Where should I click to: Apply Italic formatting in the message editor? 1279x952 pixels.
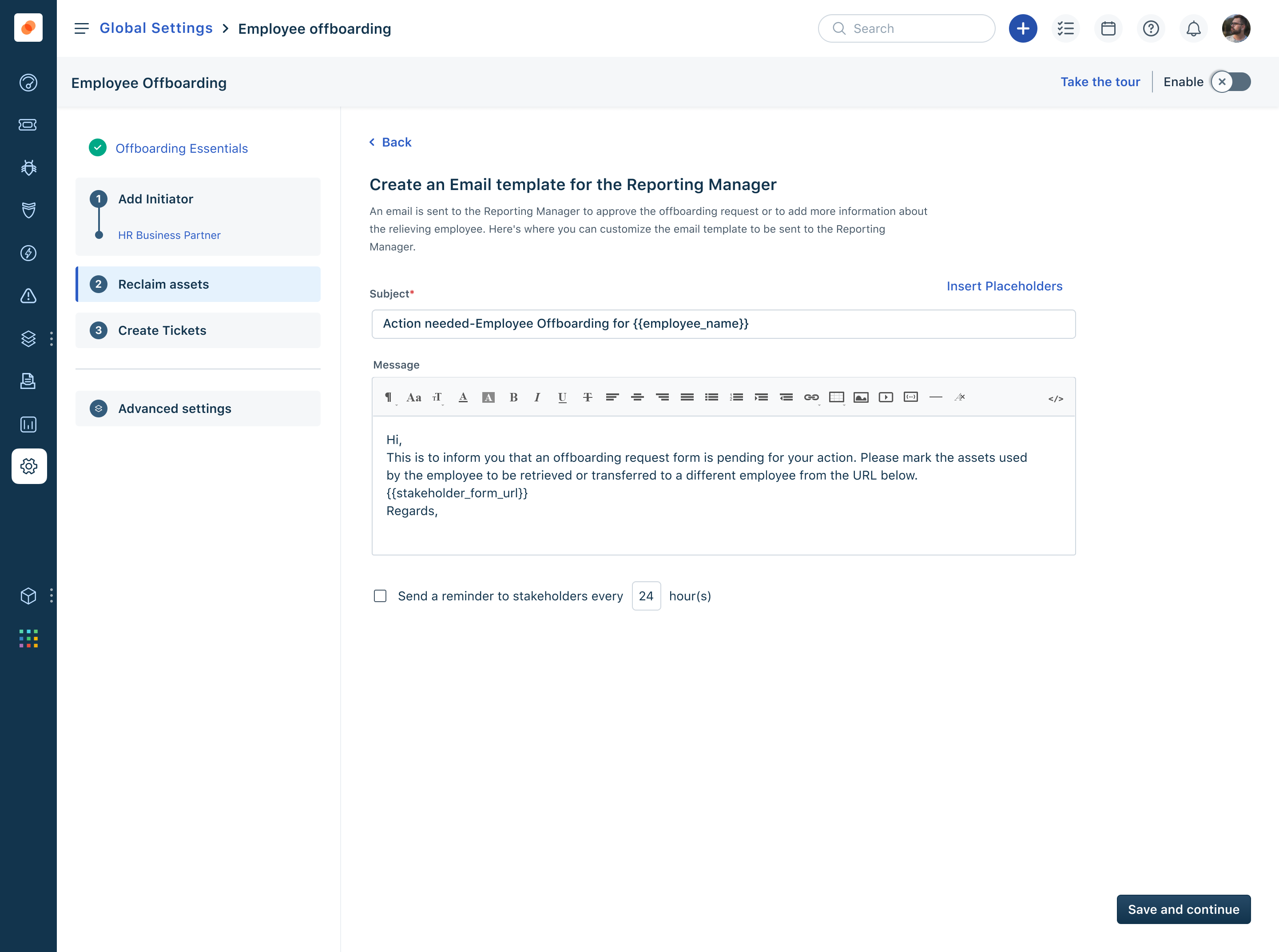point(537,397)
